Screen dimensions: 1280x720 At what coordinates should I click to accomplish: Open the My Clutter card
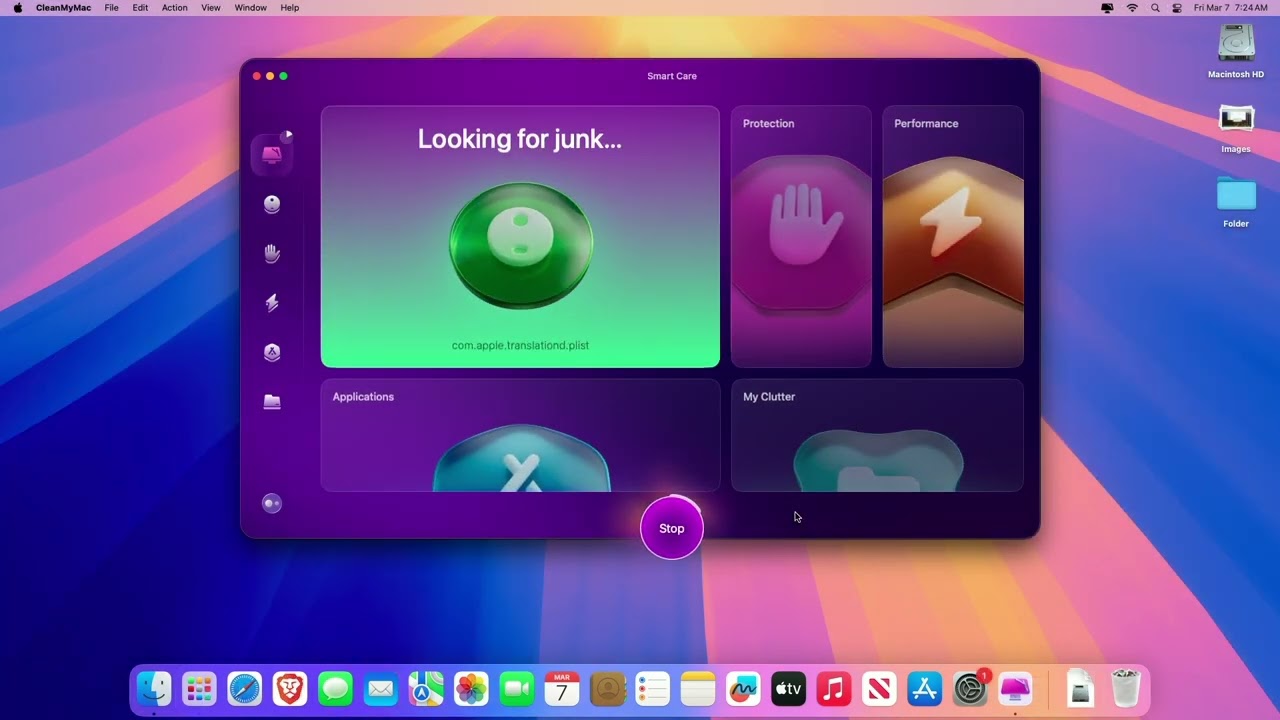(877, 435)
